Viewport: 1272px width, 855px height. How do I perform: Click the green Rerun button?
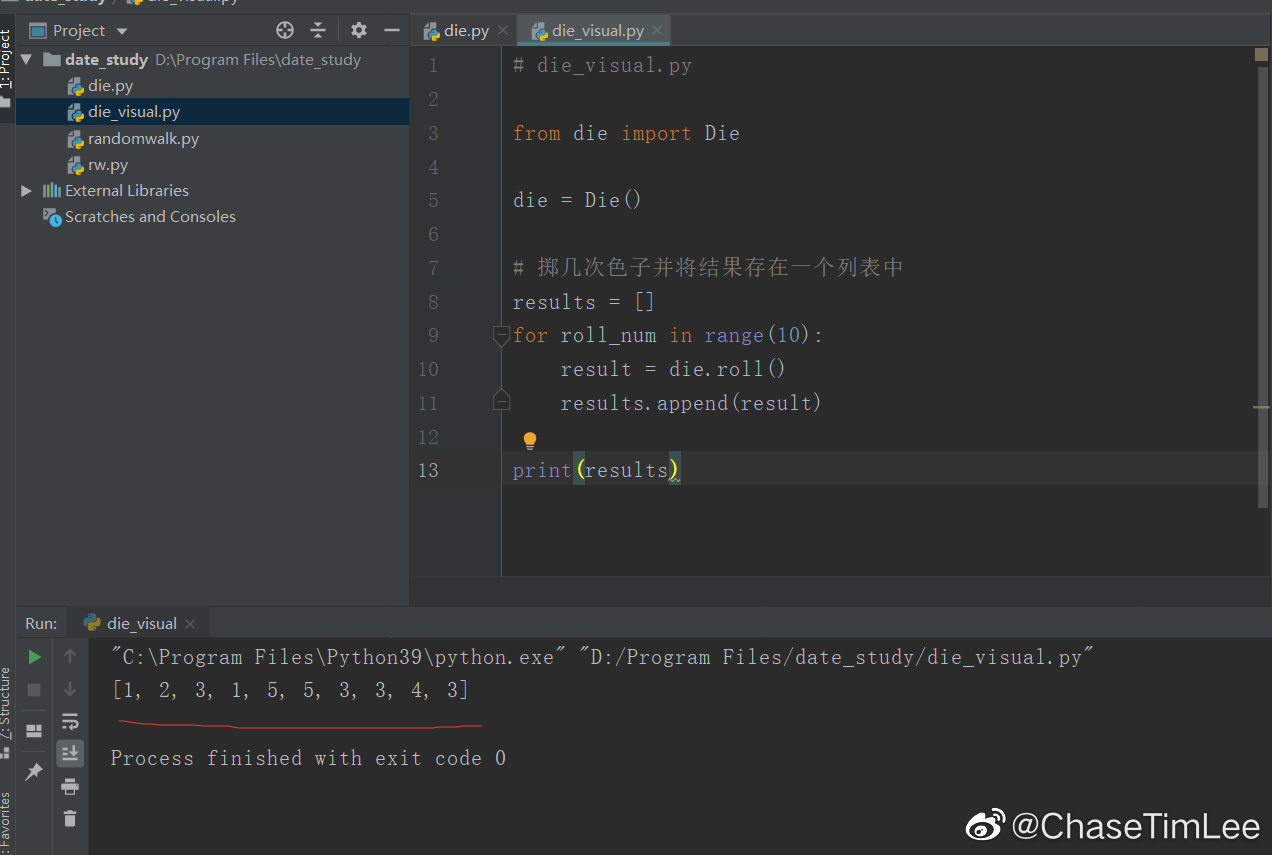[34, 657]
